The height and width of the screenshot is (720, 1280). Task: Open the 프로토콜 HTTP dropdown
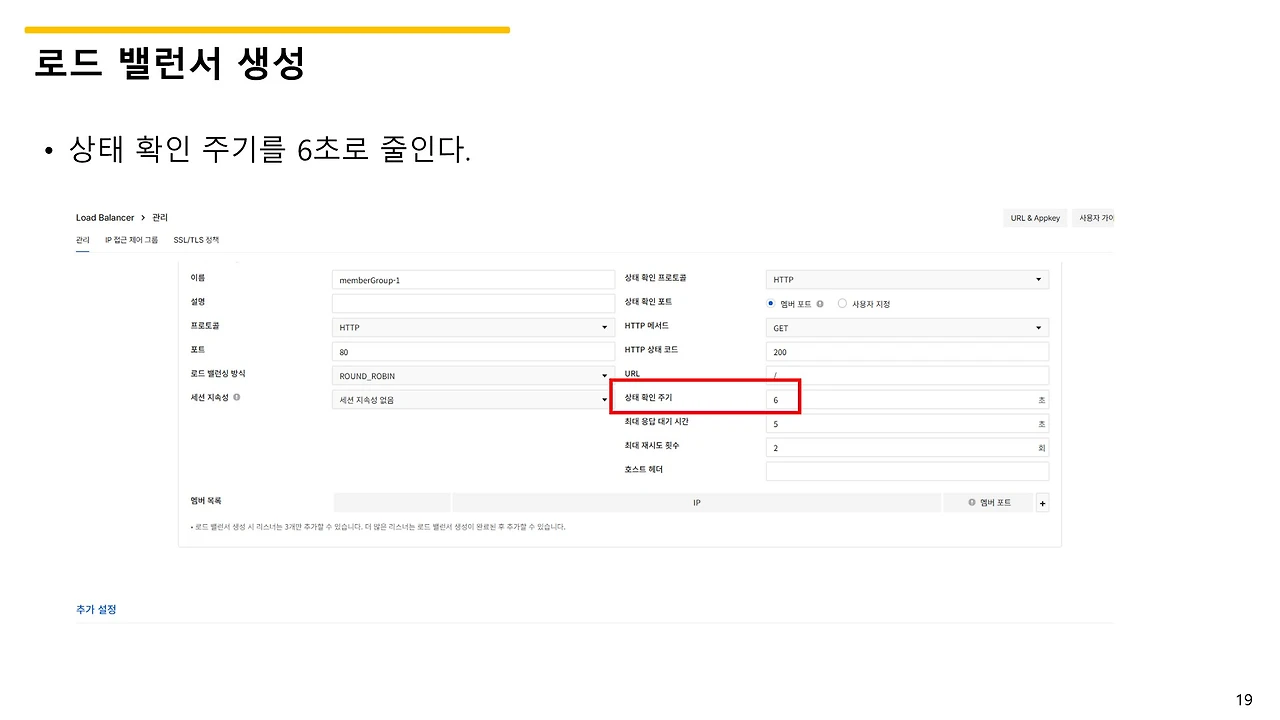pyautogui.click(x=473, y=328)
